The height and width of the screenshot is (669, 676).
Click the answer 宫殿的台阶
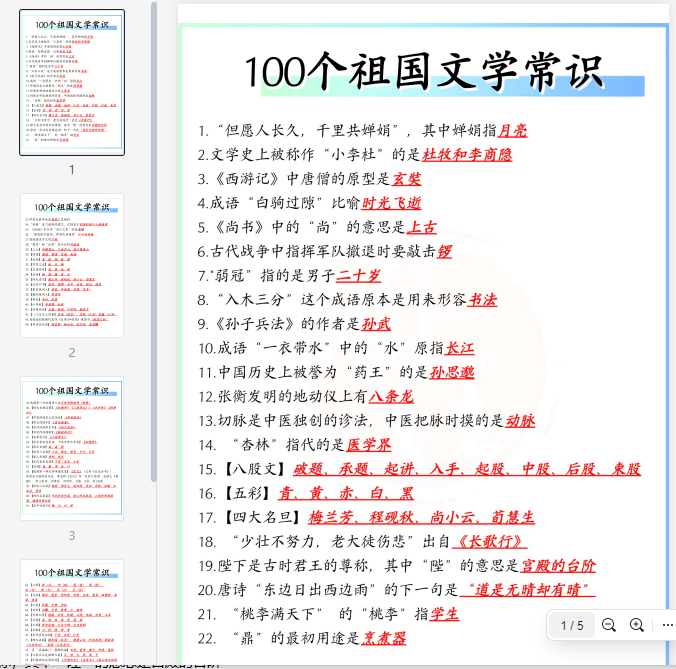pos(558,566)
